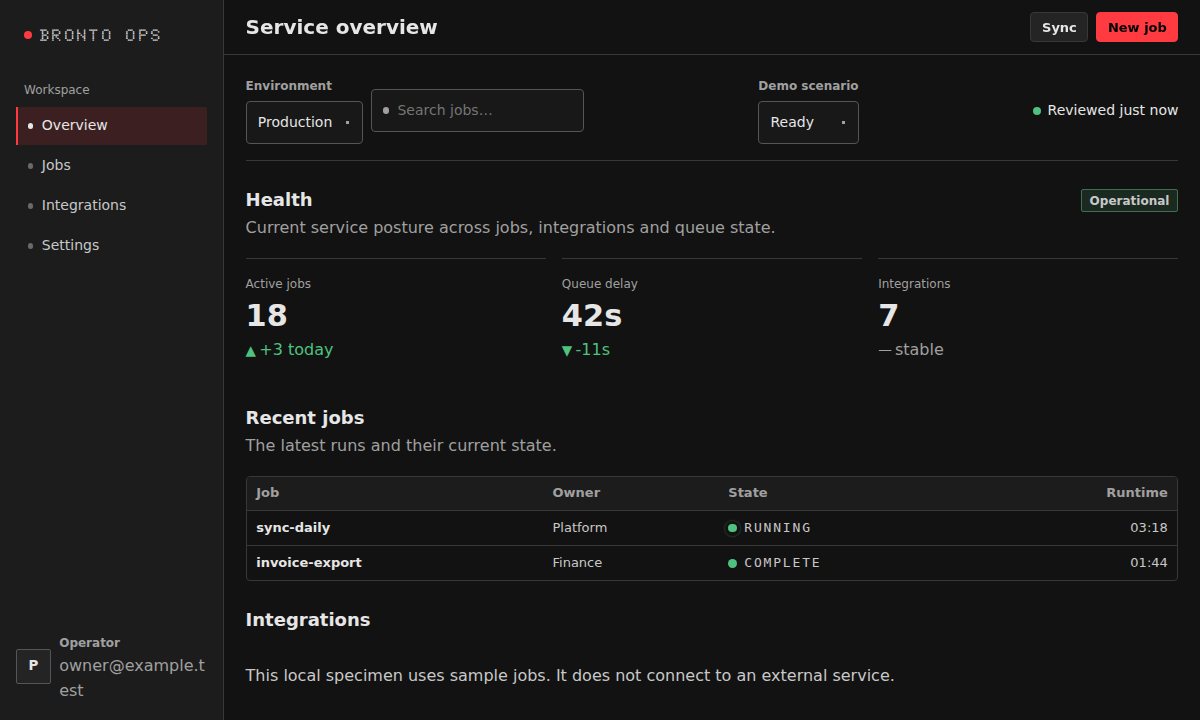This screenshot has width=1200, height=720.
Task: Open the Ready demo scenario dropdown
Action: click(808, 122)
